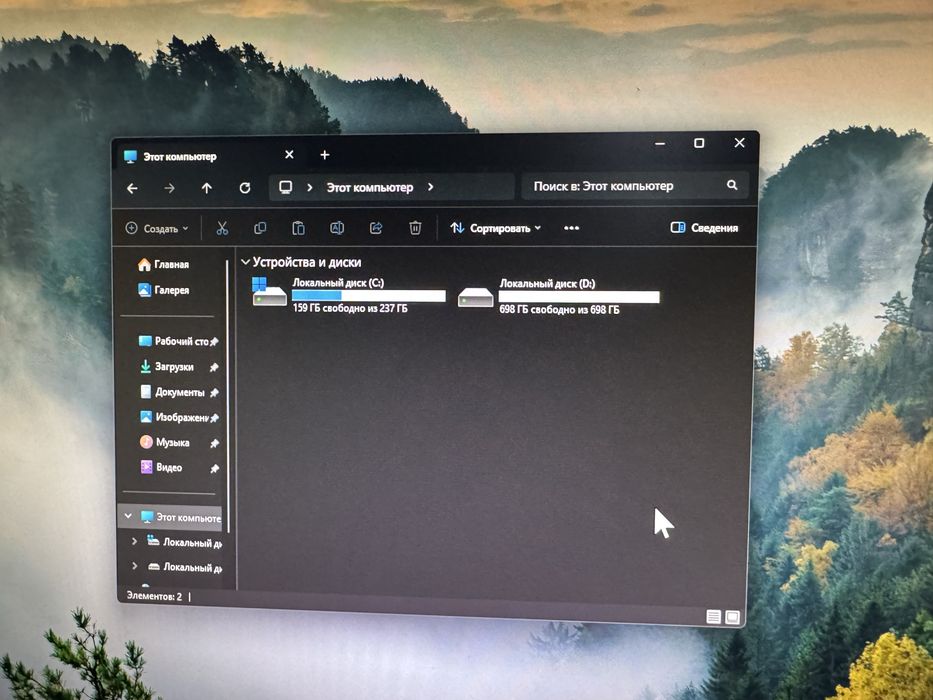This screenshot has width=933, height=700.
Task: Open Галерея in the sidebar
Action: click(x=164, y=290)
